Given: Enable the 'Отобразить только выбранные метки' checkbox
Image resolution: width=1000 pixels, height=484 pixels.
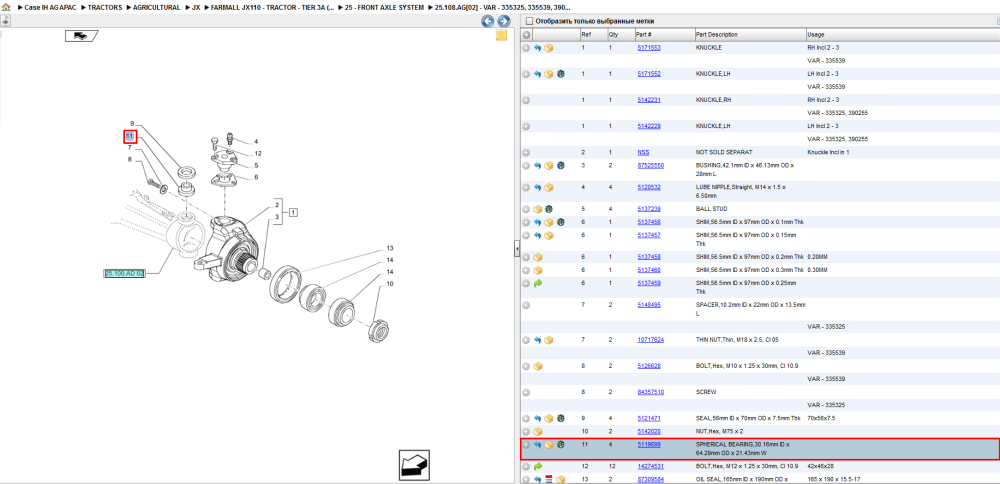Looking at the screenshot, I should pos(528,21).
